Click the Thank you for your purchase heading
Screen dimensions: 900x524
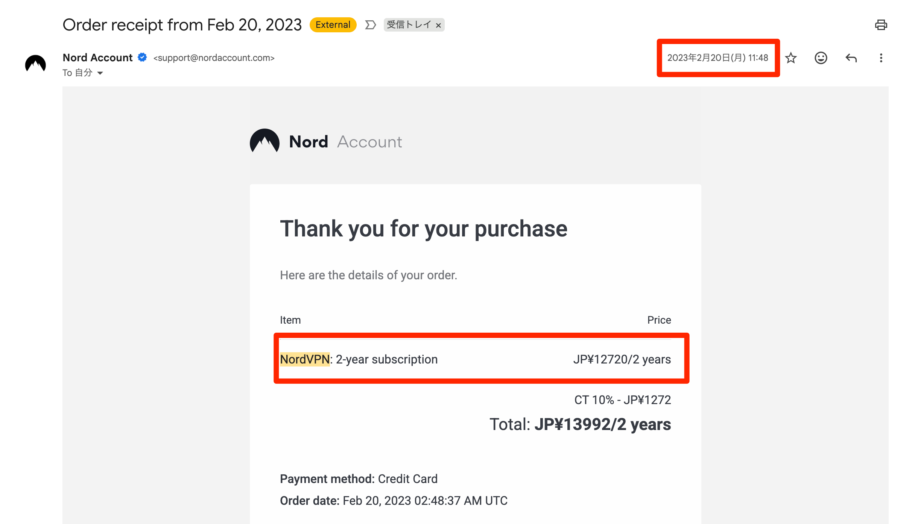(x=423, y=229)
